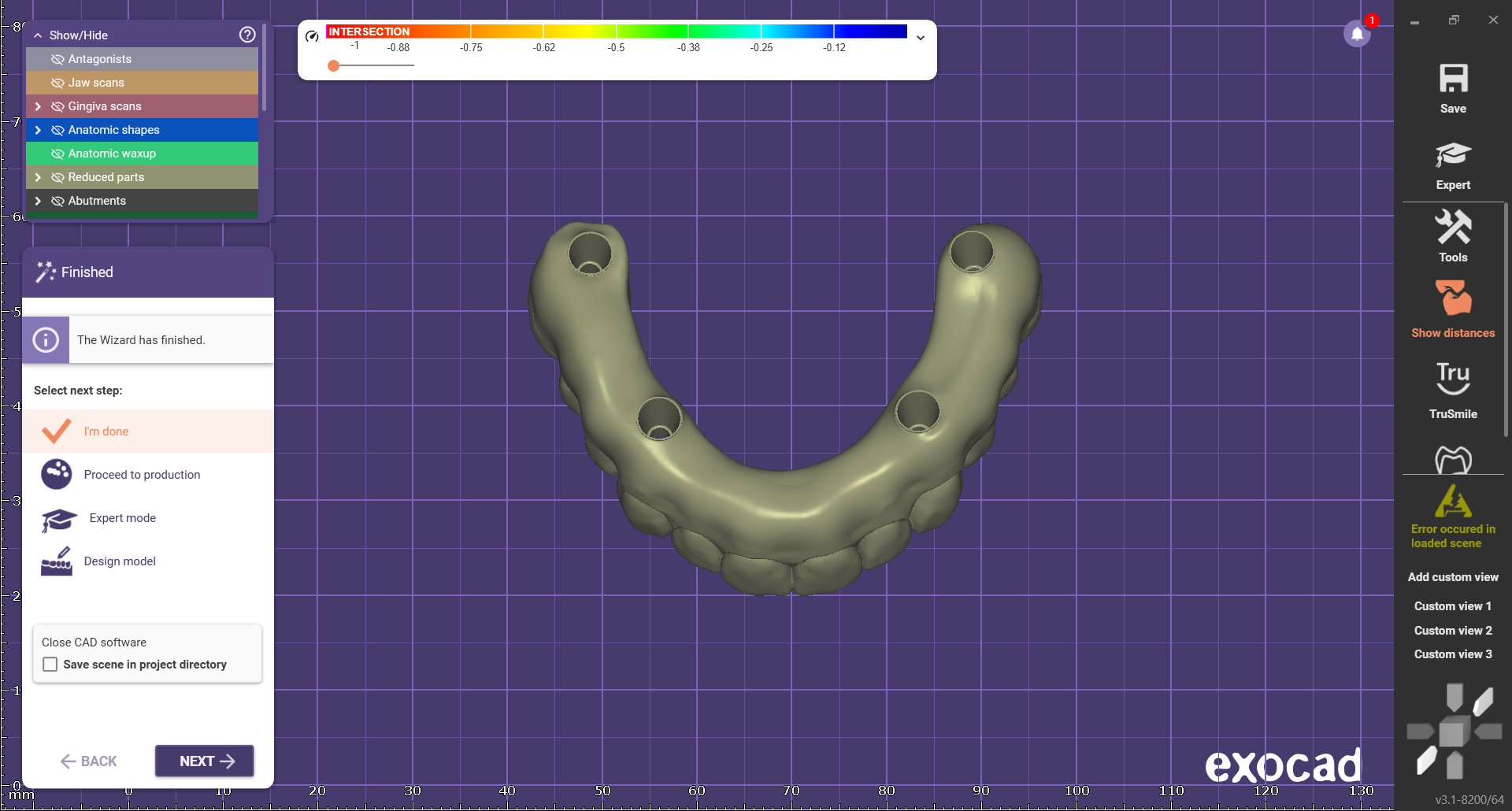This screenshot has width=1512, height=811.
Task: Toggle visibility of Reduced parts
Action: tap(57, 177)
